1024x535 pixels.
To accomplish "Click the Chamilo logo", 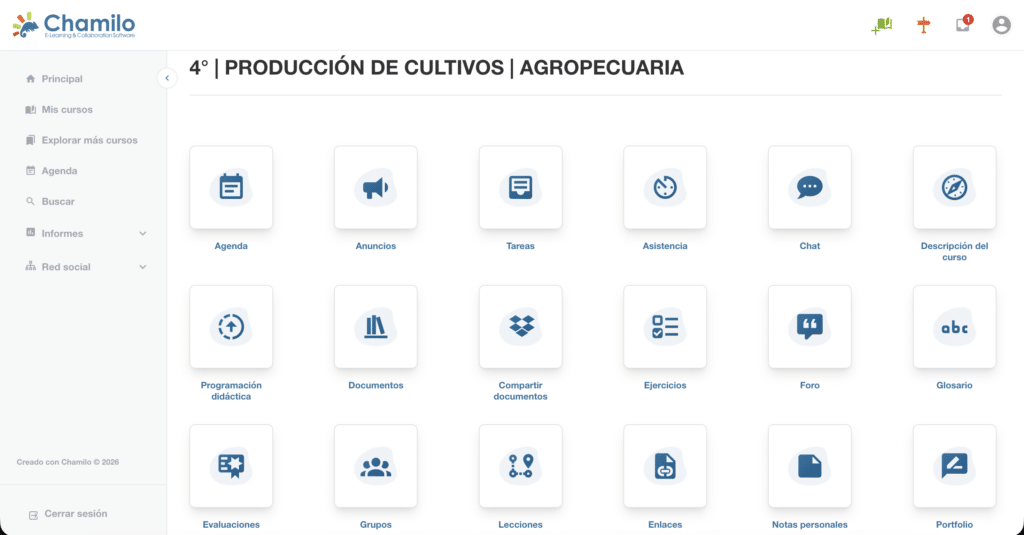I will (x=74, y=25).
